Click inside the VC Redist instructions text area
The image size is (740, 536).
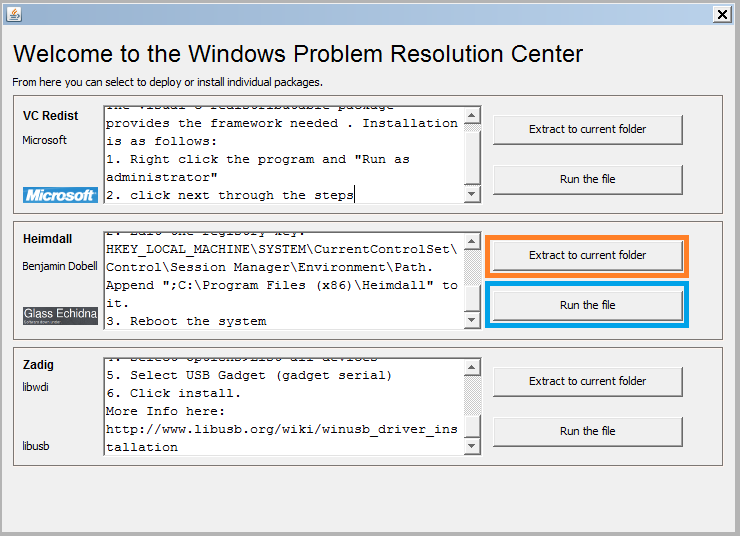click(284, 155)
